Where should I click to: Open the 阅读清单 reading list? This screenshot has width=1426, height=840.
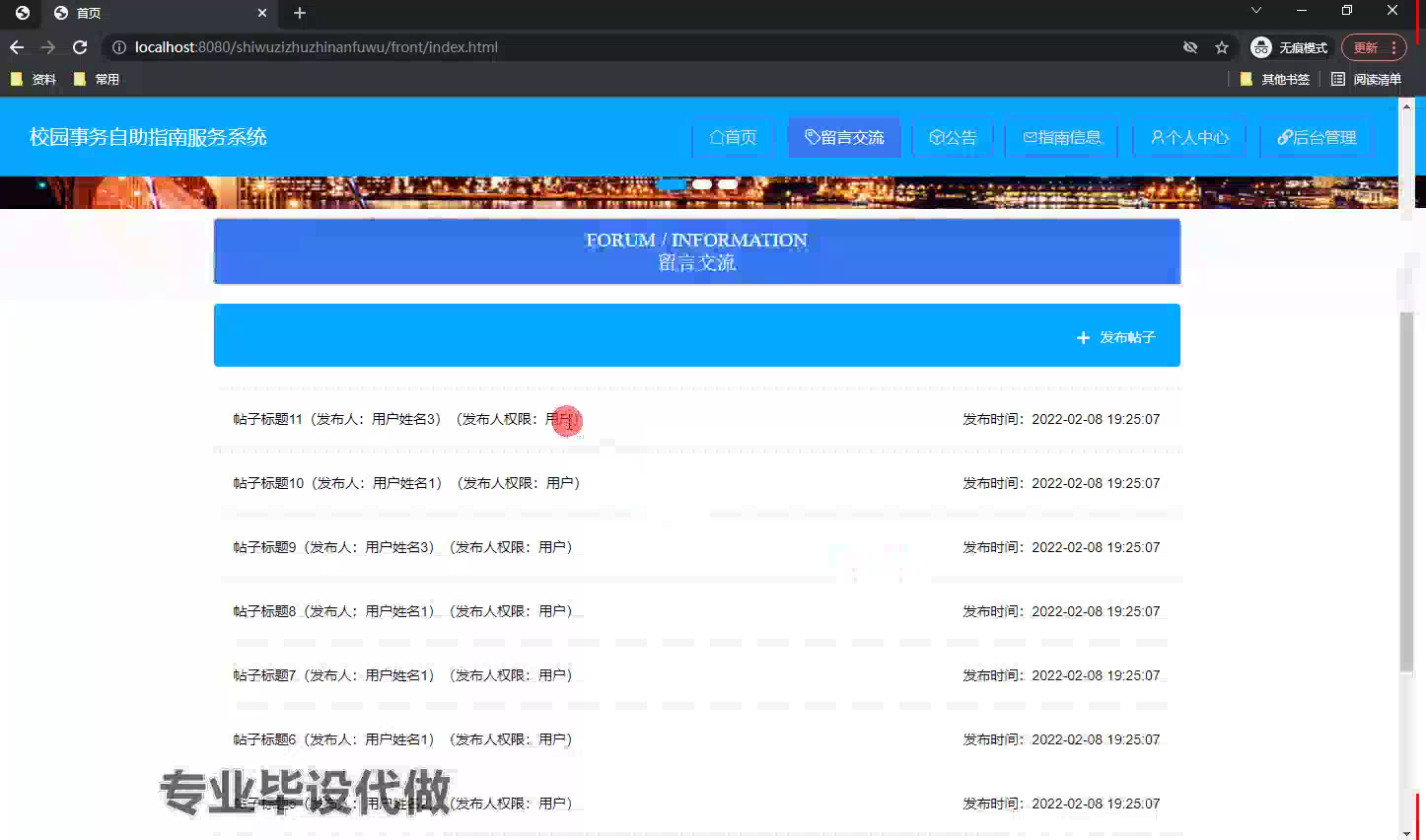tap(1366, 79)
